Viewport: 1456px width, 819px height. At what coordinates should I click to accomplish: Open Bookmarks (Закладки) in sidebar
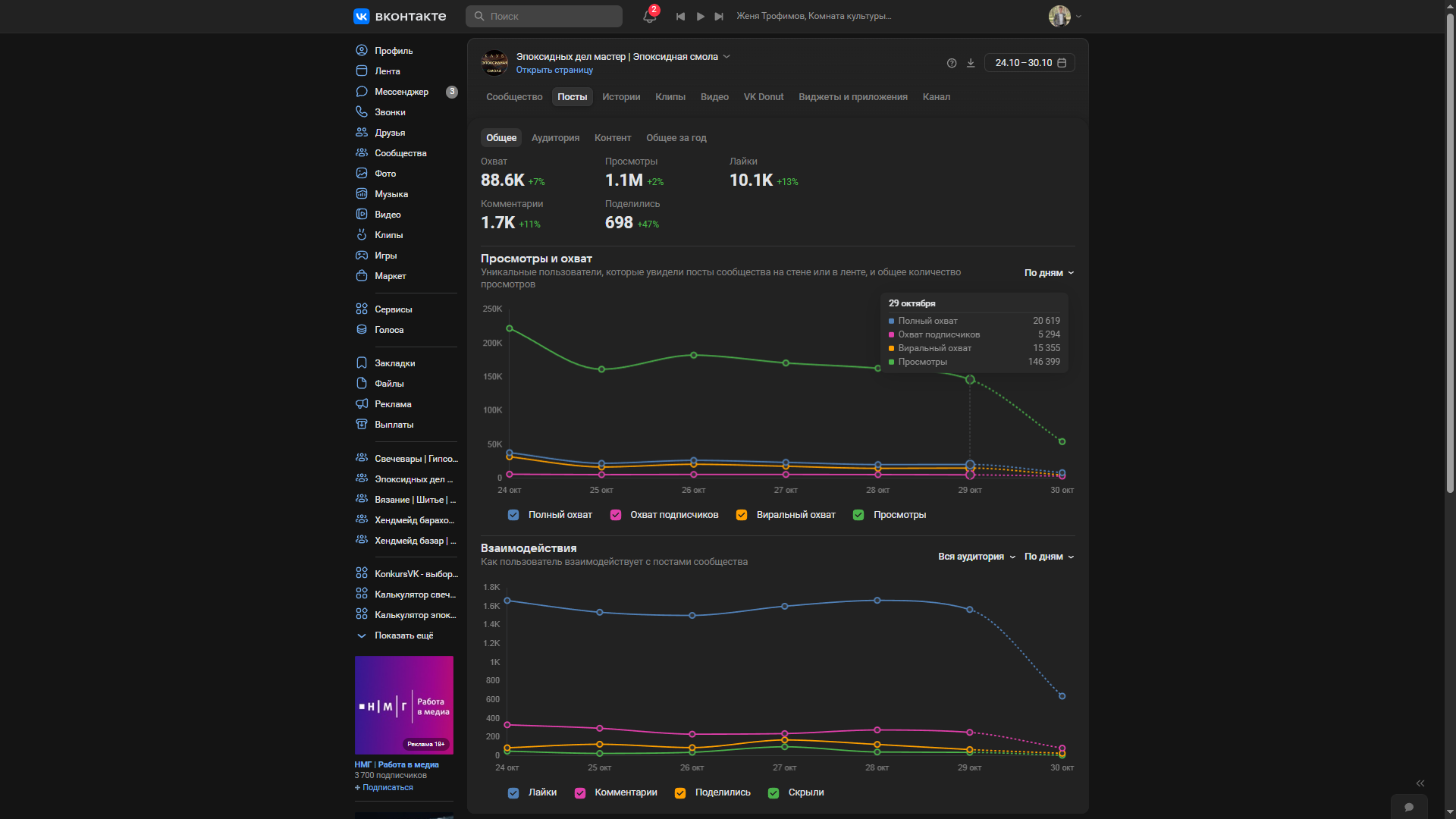point(394,363)
